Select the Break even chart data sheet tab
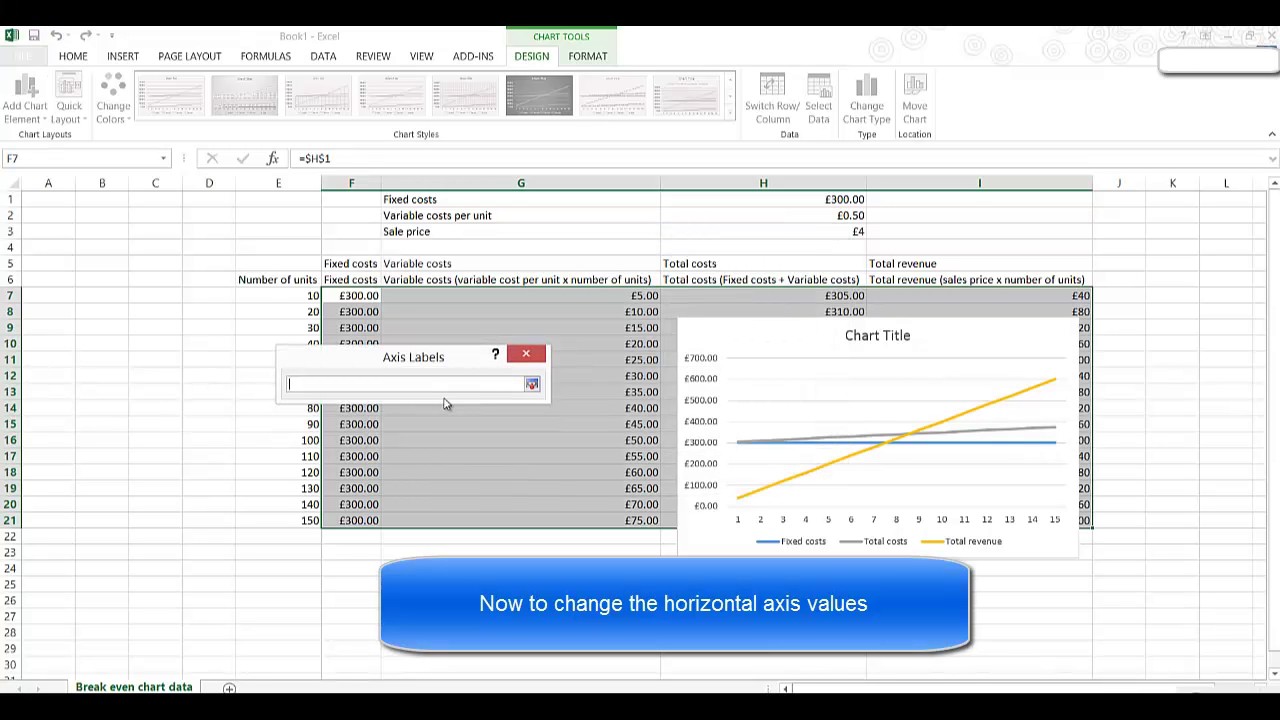 [x=134, y=687]
